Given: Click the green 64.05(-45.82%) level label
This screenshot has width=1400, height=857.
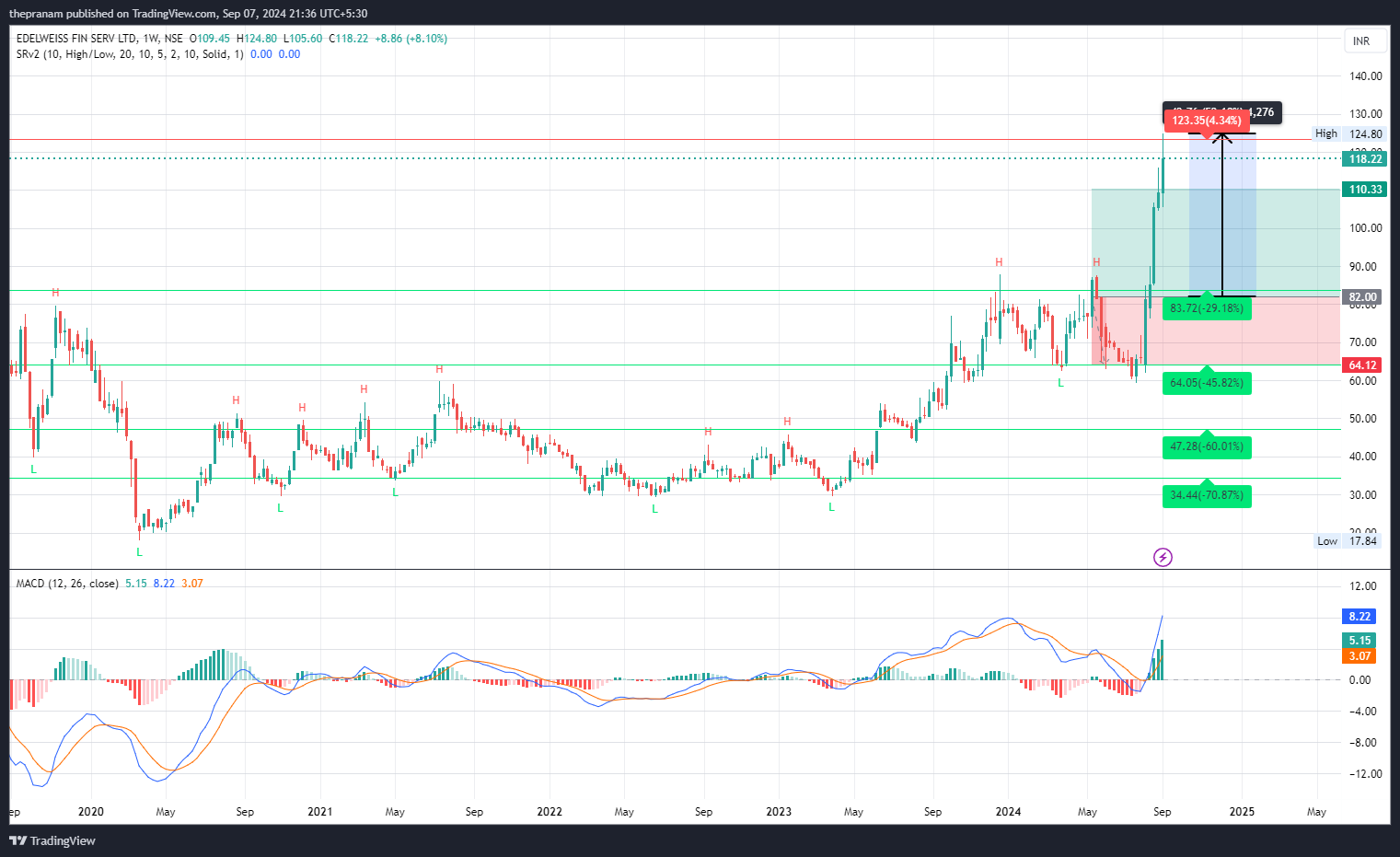Looking at the screenshot, I should (1207, 383).
